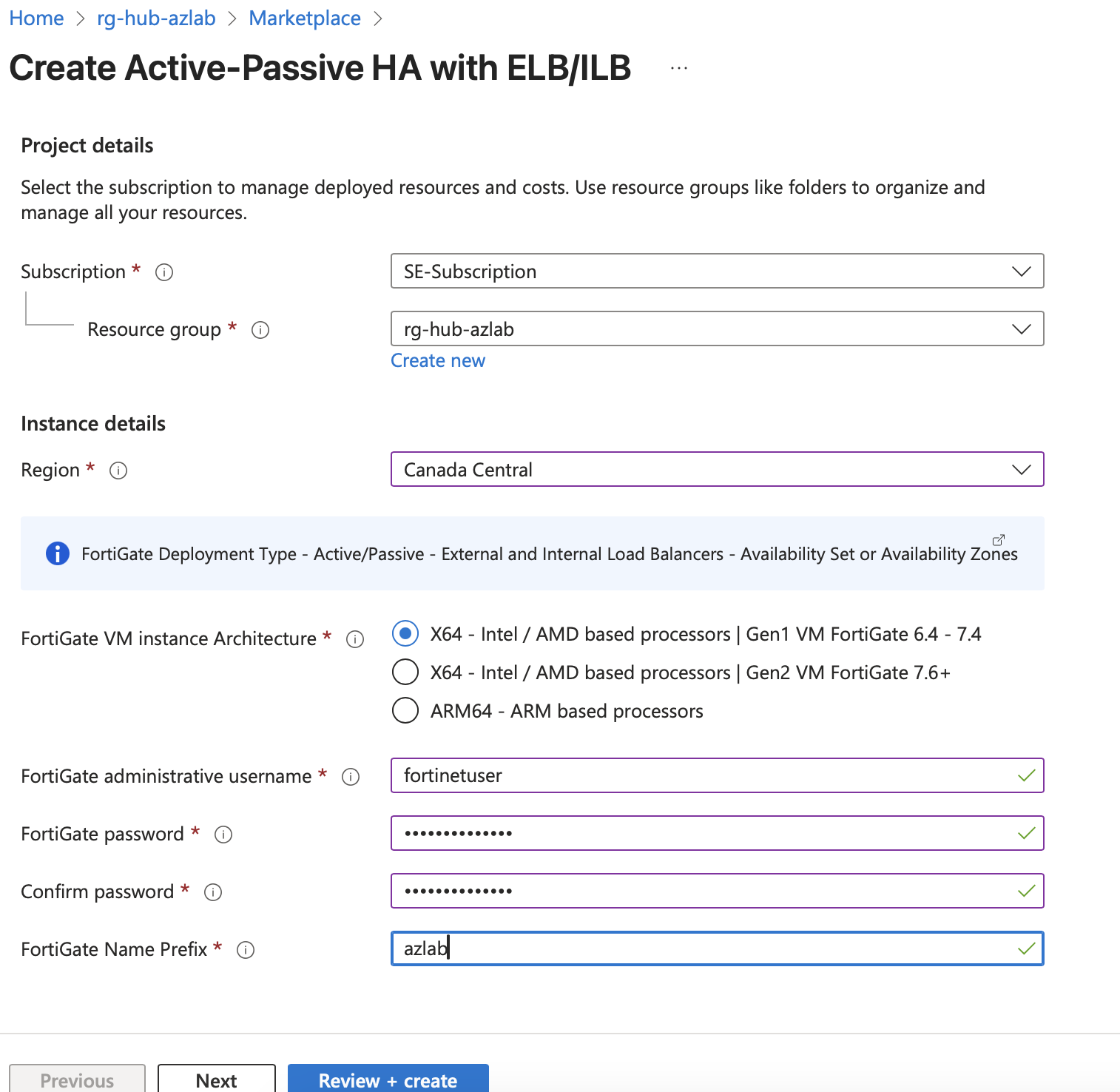Click info icon for FortiGate administrative username
This screenshot has height=1092, width=1120.
[351, 777]
